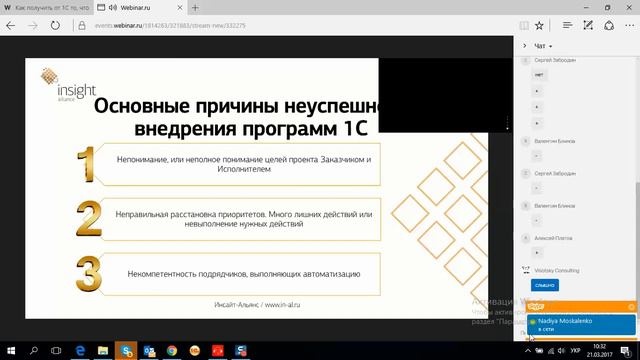Click the Алексей Платов chat name
This screenshot has height=360, width=640.
point(553,238)
